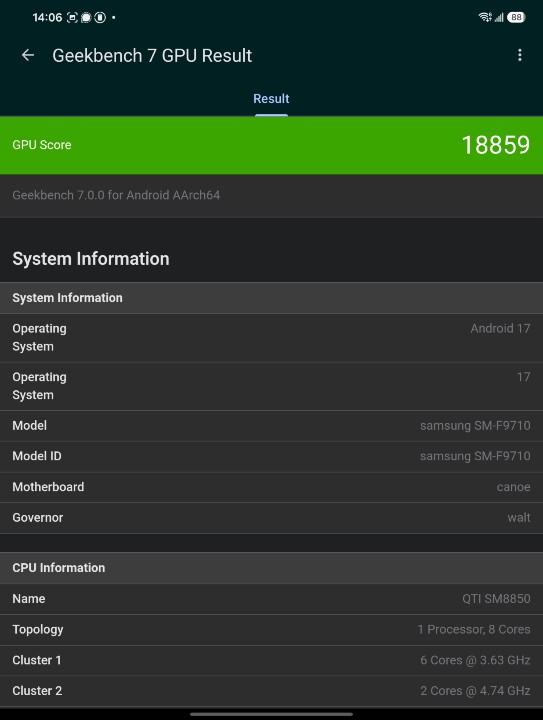543x720 pixels.
Task: Select the Result tab
Action: click(x=271, y=99)
